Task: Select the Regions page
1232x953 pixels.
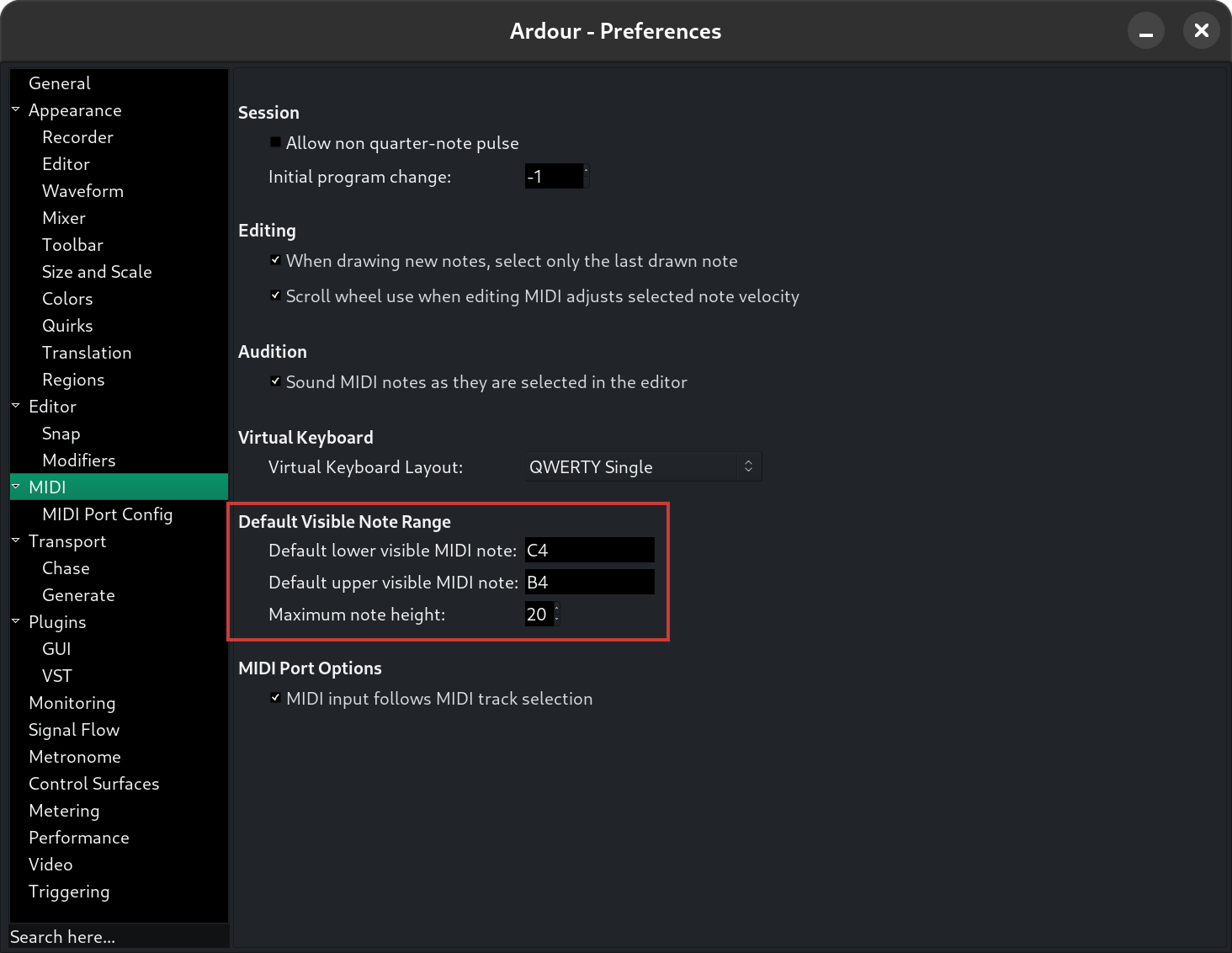Action: point(73,379)
